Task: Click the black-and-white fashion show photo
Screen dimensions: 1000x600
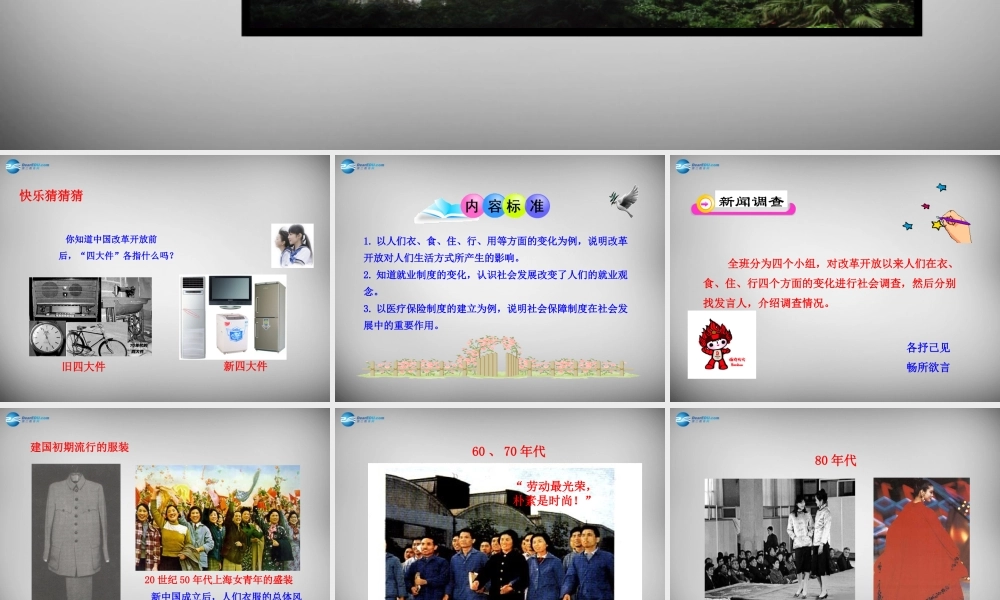Action: (x=779, y=539)
